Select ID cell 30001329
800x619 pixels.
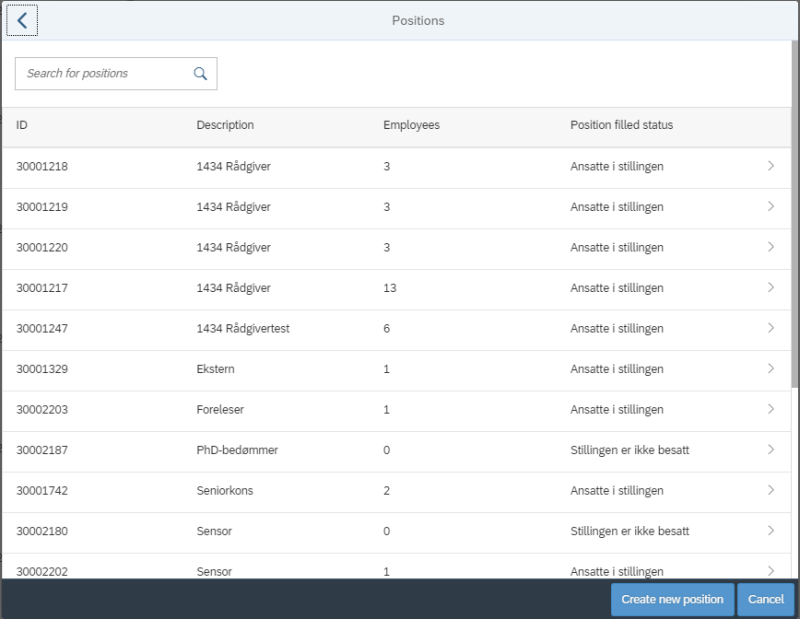42,369
